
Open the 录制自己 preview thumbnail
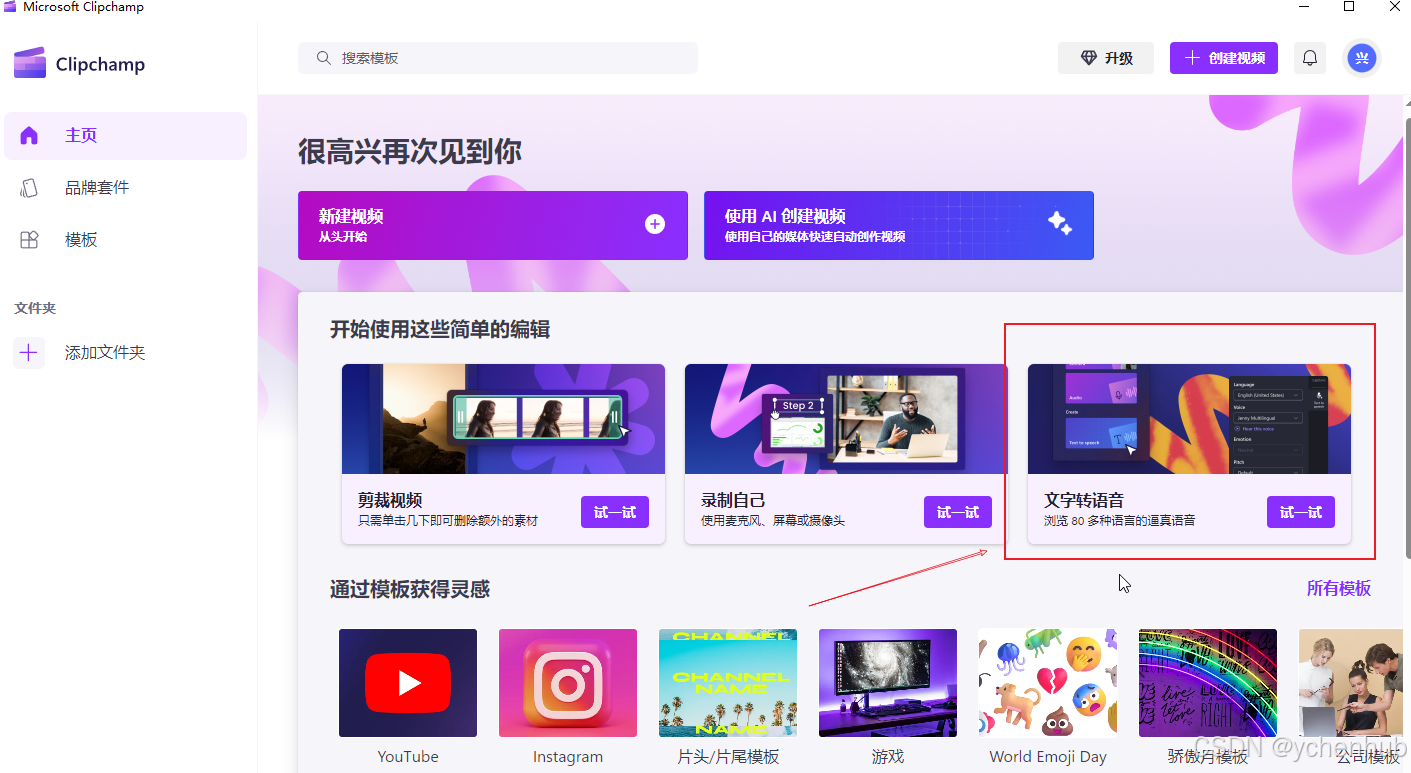click(x=846, y=419)
